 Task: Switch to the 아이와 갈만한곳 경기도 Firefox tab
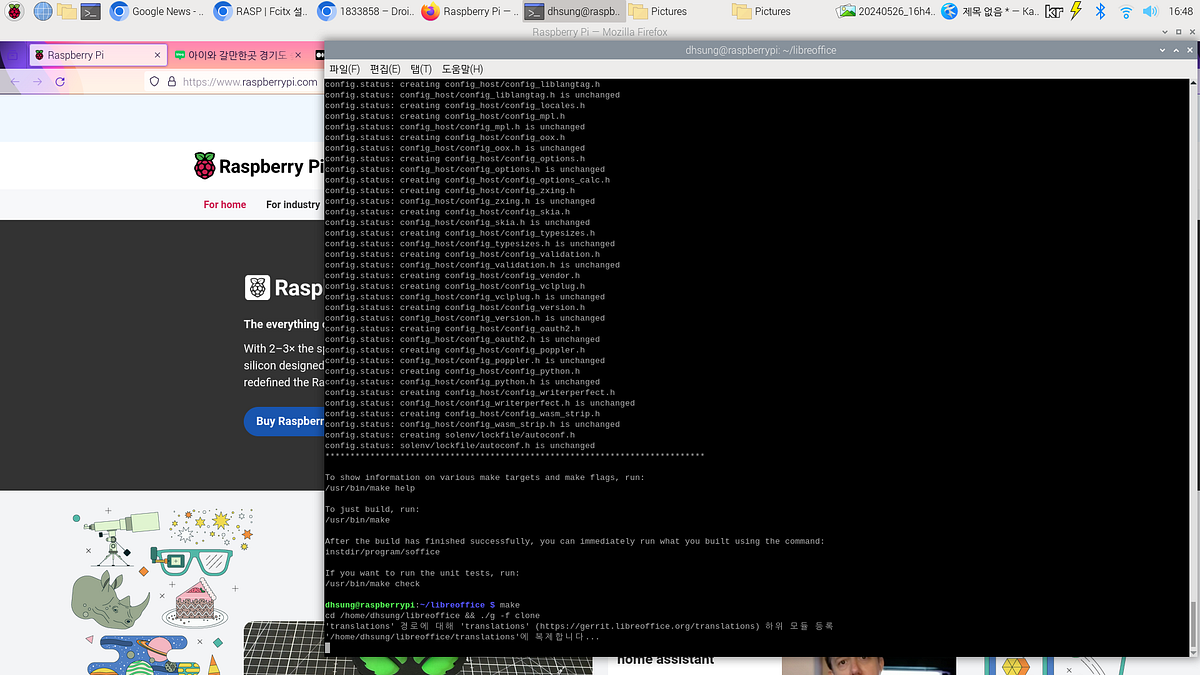pyautogui.click(x=238, y=55)
